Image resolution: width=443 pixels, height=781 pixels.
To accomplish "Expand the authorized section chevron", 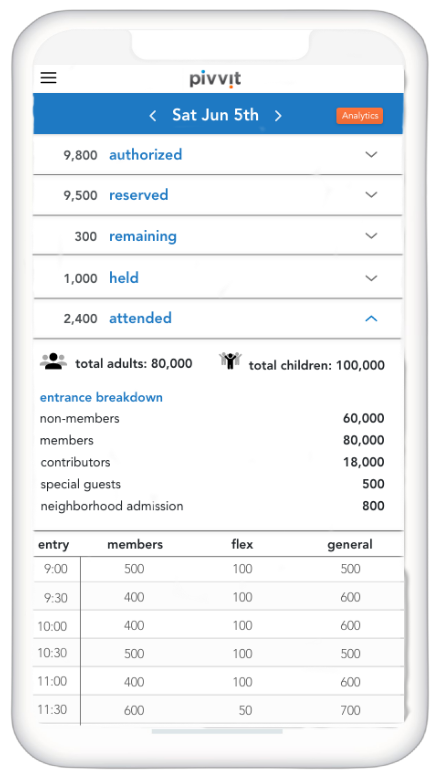I will [371, 154].
